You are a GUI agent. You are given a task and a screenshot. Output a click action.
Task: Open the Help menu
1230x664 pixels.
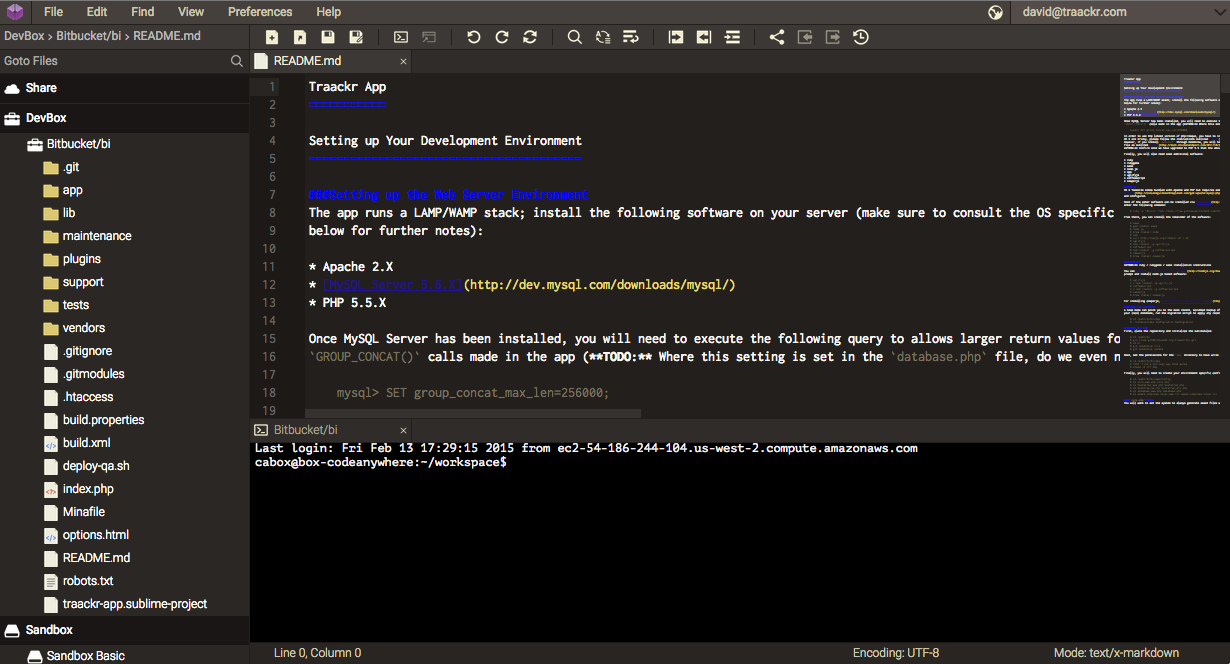pos(329,12)
